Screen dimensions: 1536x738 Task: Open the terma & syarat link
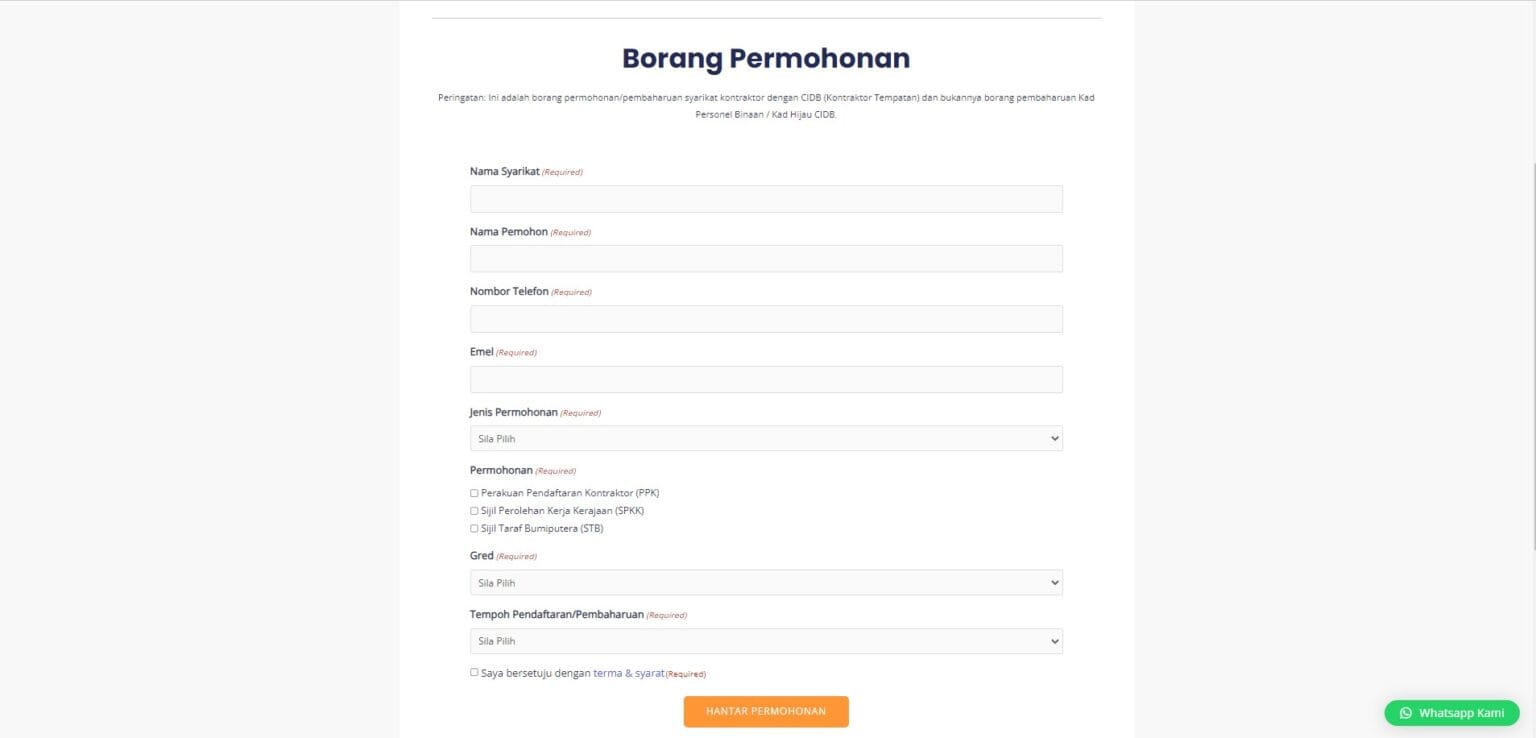coord(628,673)
